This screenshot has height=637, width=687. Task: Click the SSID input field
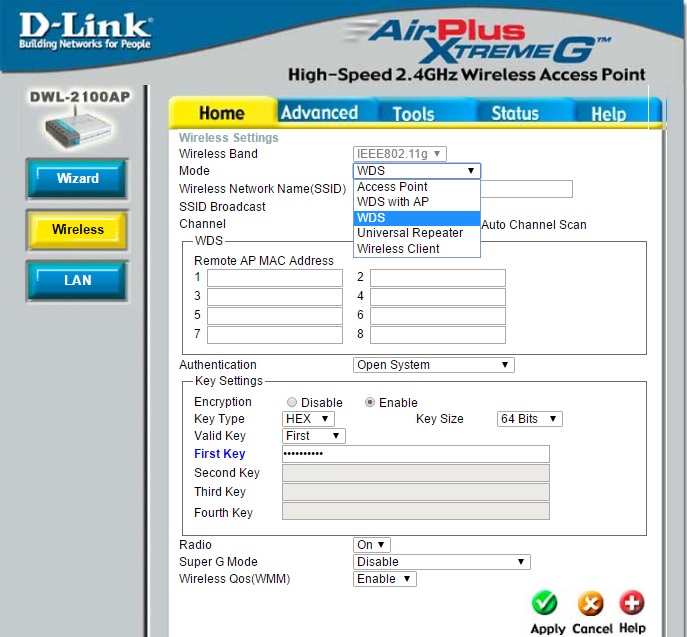click(527, 189)
